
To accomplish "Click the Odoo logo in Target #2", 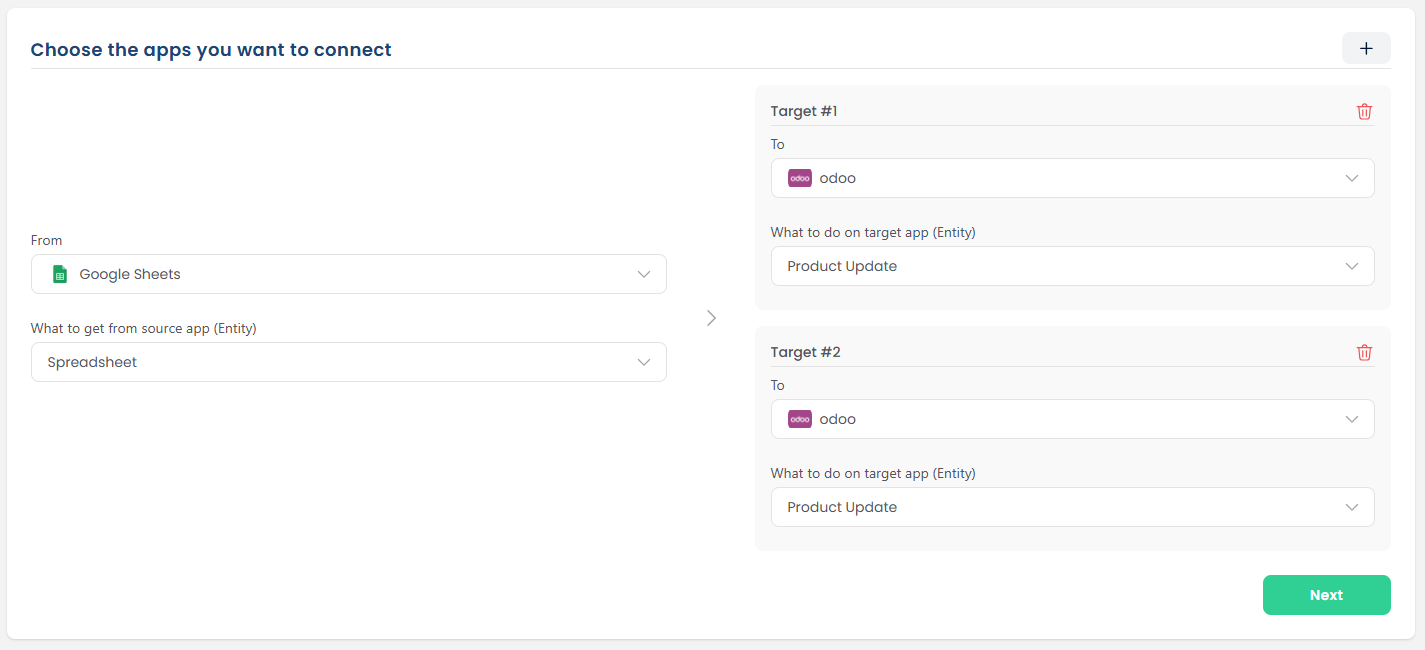I will click(799, 419).
